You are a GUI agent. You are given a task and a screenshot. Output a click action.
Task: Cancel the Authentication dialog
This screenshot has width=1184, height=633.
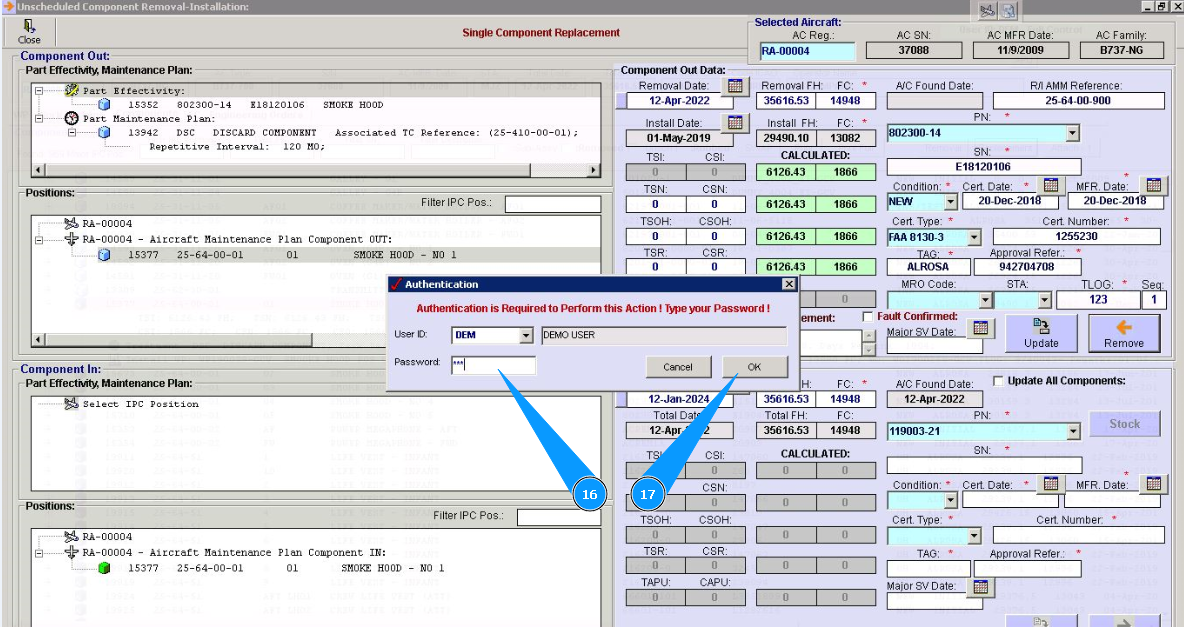pyautogui.click(x=677, y=367)
